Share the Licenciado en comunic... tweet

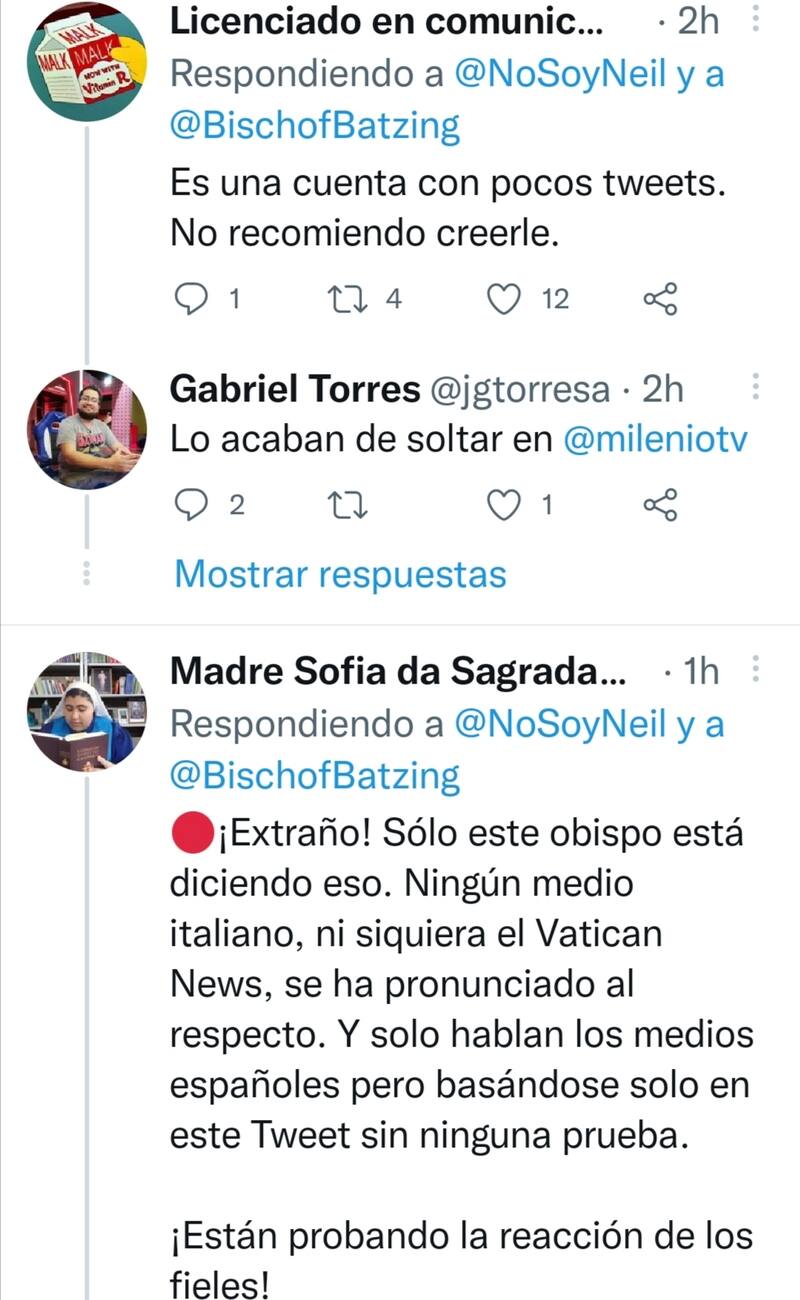[x=660, y=298]
